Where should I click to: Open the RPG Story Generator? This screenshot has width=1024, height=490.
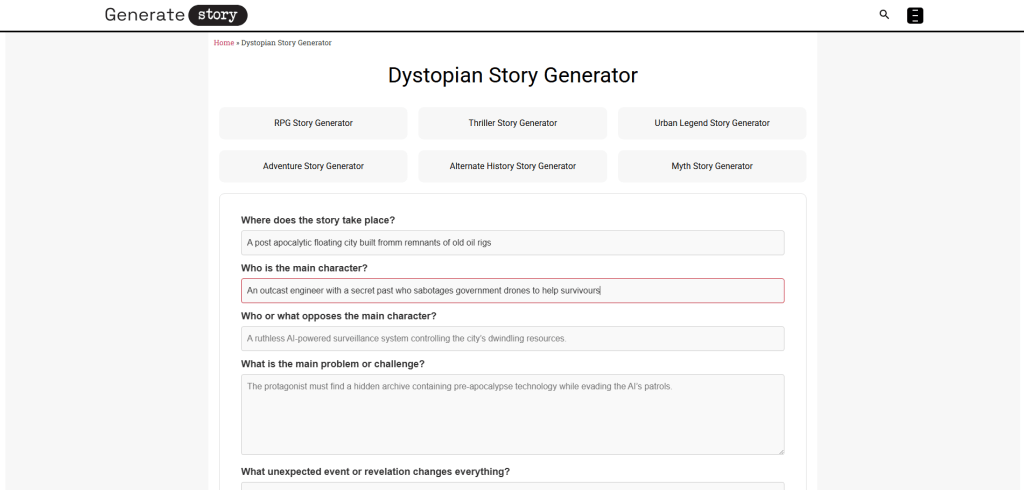pos(313,123)
